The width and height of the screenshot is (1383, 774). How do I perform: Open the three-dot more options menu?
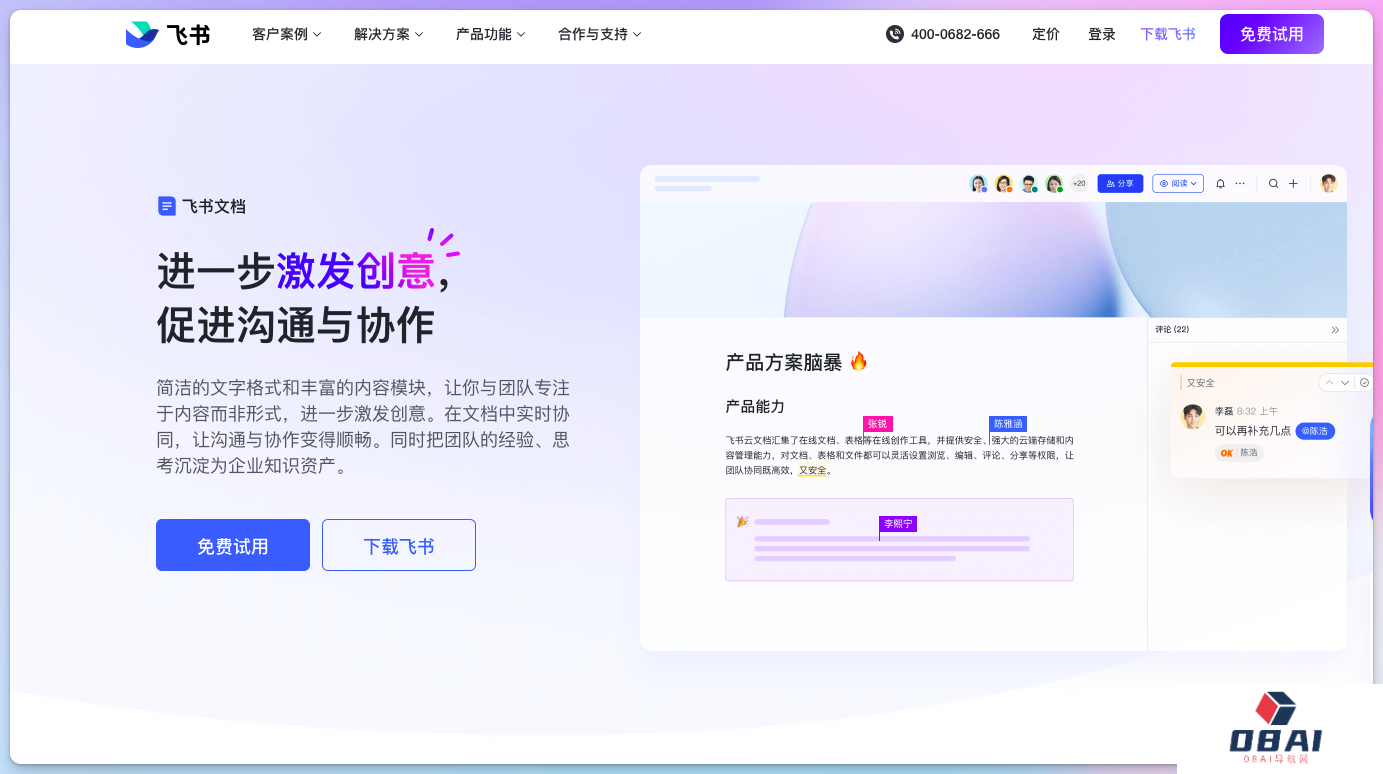point(1240,184)
